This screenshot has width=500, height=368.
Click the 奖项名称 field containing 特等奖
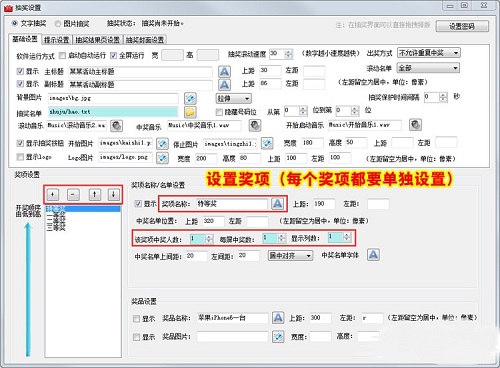pos(232,204)
